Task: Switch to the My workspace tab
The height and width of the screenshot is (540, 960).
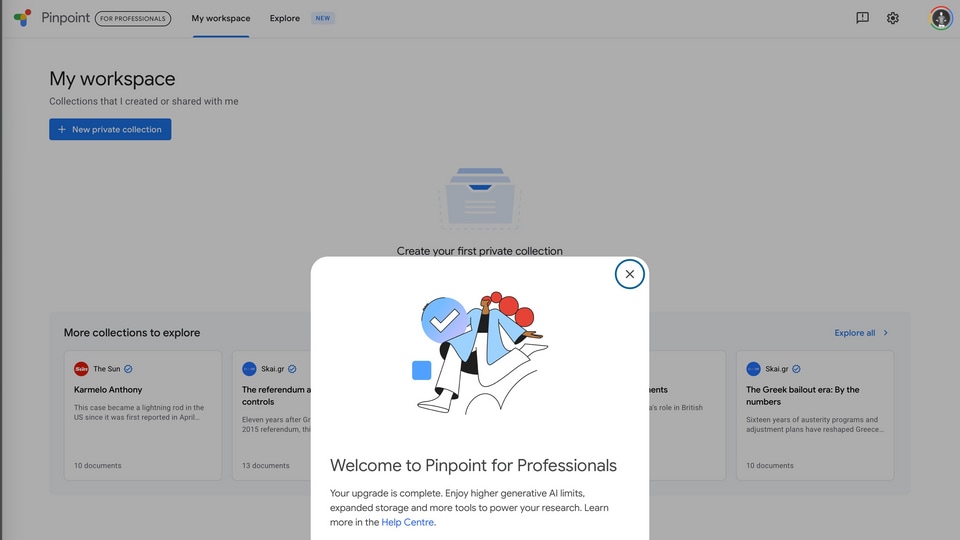Action: coord(220,18)
